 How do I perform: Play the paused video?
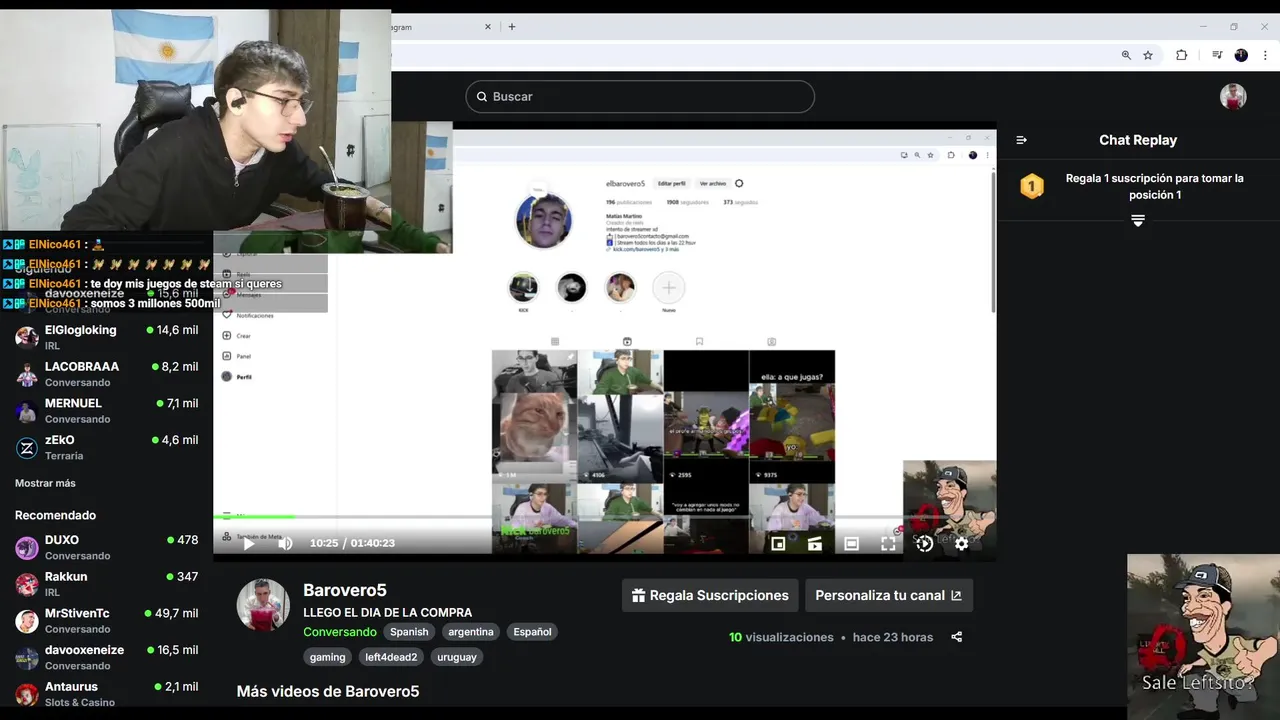249,543
